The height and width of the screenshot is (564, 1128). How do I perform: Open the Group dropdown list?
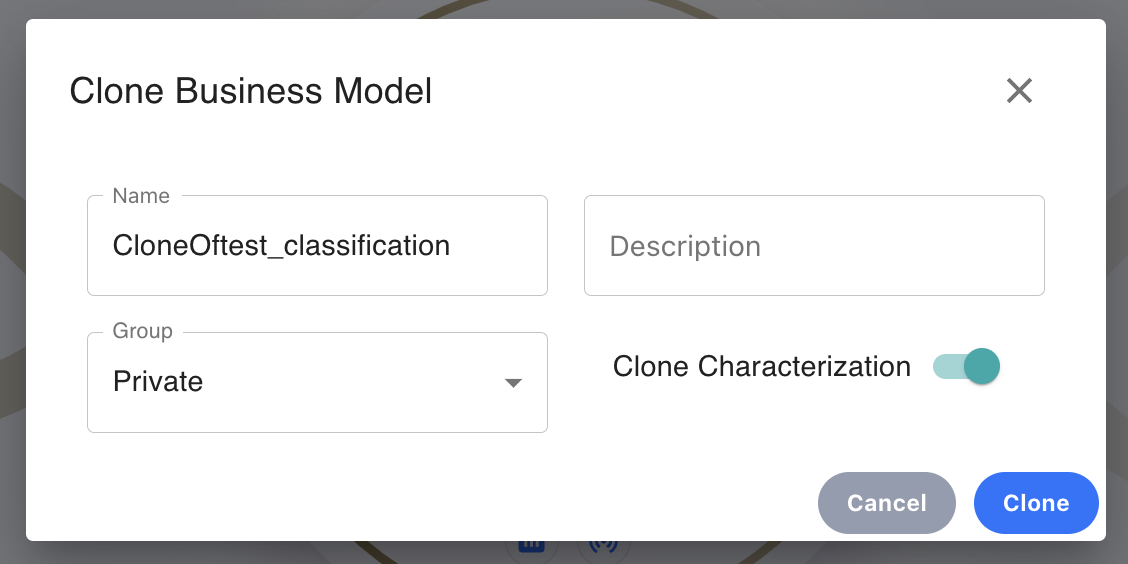[x=317, y=382]
